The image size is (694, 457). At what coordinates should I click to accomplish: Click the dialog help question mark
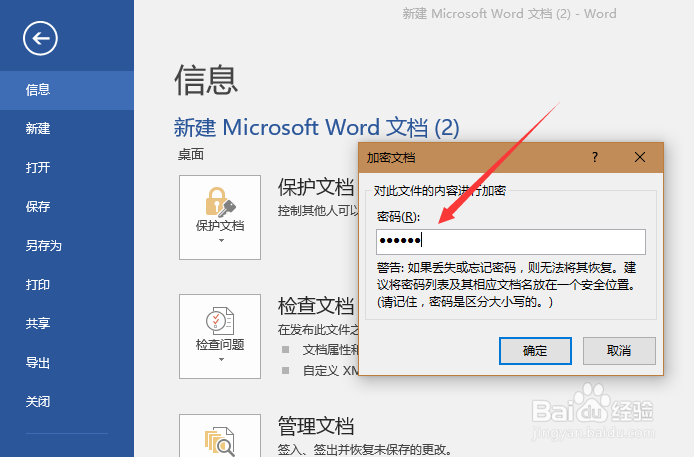(595, 157)
